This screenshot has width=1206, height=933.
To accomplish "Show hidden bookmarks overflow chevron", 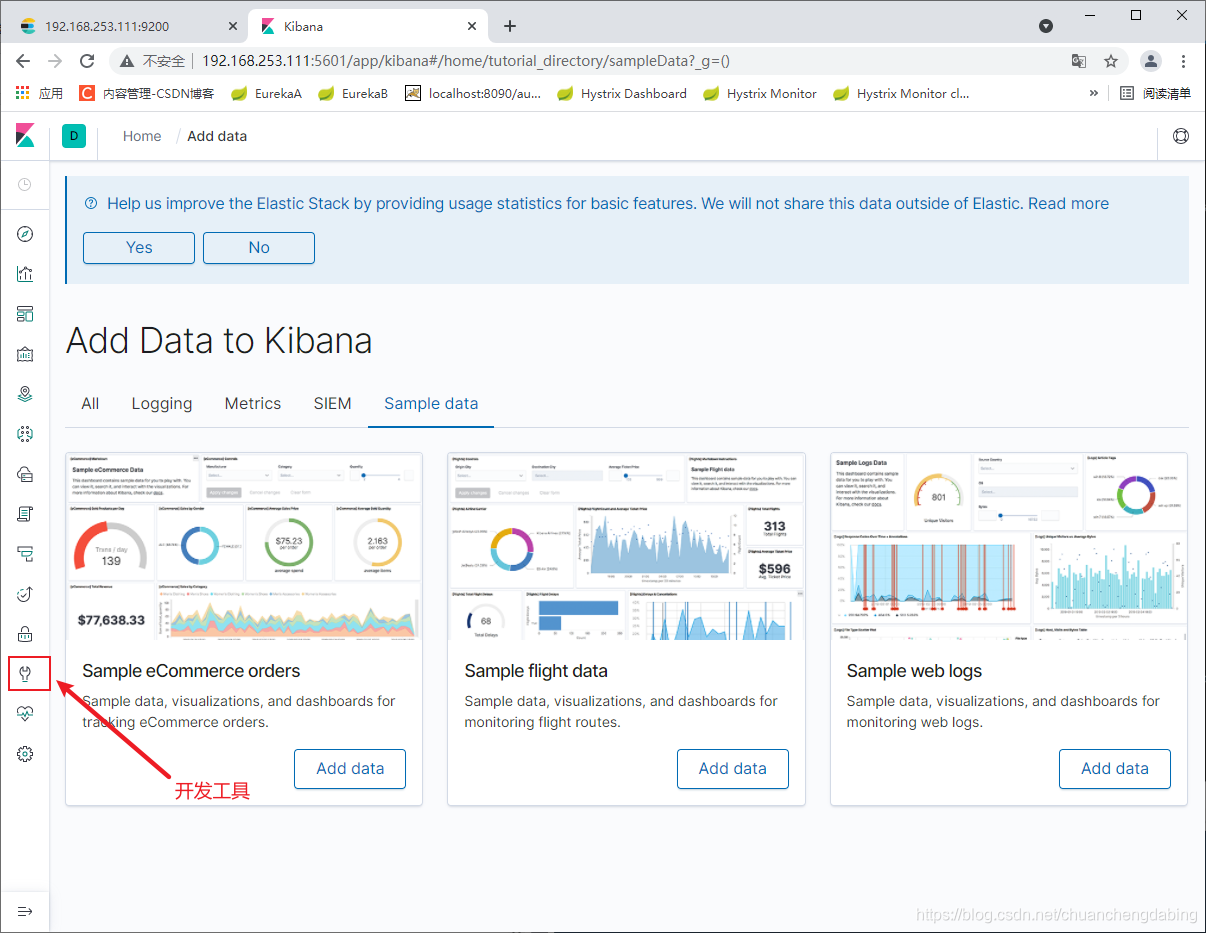I will pos(1094,93).
